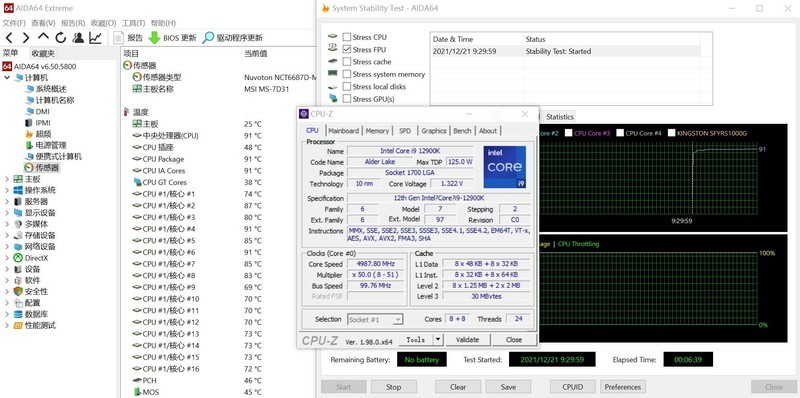Click the Validate button in CPU-Z
The height and width of the screenshot is (398, 800).
point(467,339)
